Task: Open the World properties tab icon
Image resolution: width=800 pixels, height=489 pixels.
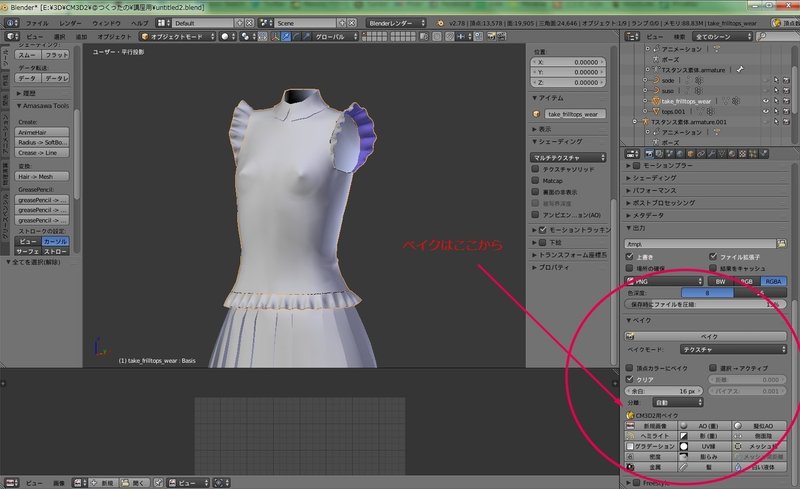Action: click(680, 154)
